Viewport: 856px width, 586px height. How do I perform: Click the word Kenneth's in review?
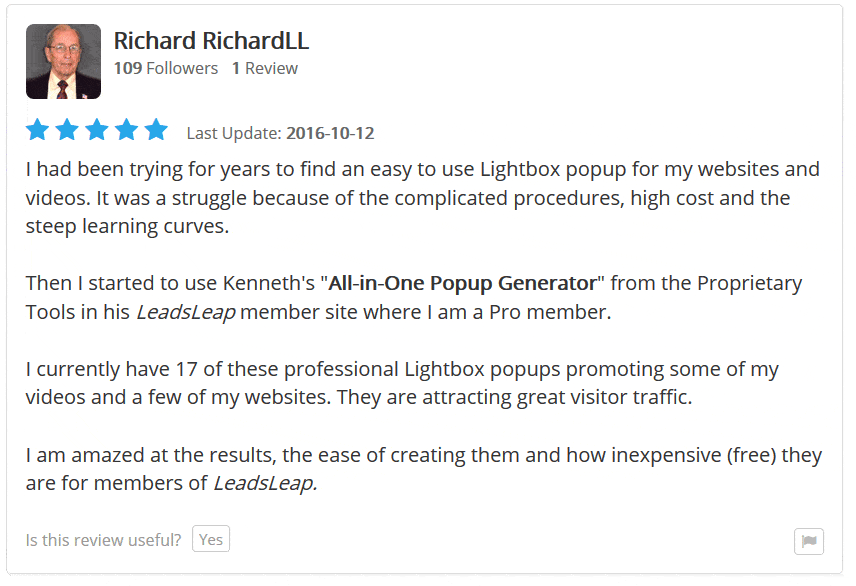pyautogui.click(x=269, y=283)
